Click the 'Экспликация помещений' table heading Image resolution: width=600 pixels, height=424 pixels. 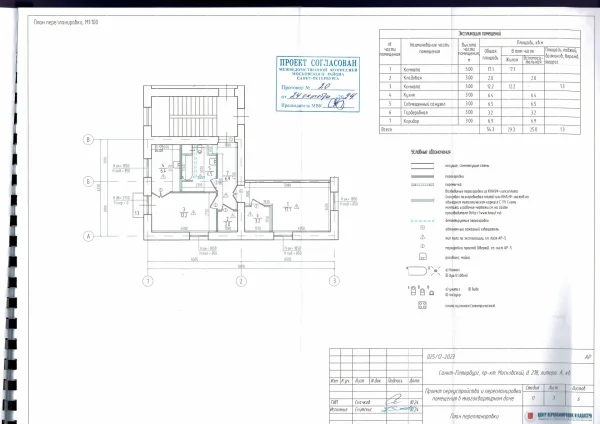click(x=479, y=34)
